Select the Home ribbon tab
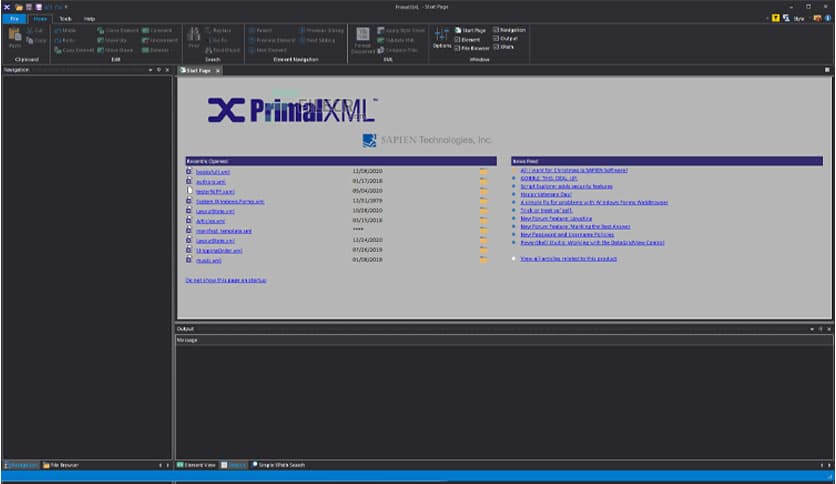Screen dimensions: 836x484 [40, 19]
